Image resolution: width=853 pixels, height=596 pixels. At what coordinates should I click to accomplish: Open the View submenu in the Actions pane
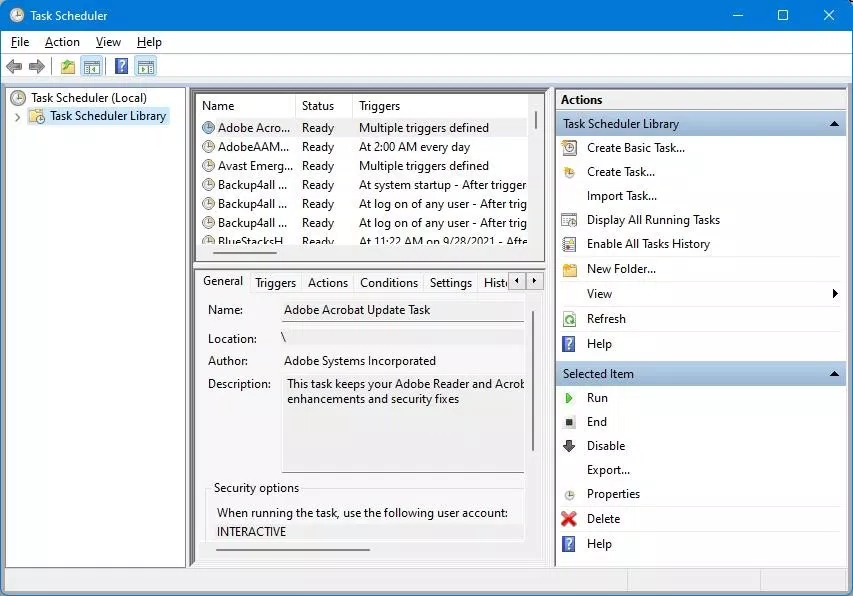coord(598,293)
